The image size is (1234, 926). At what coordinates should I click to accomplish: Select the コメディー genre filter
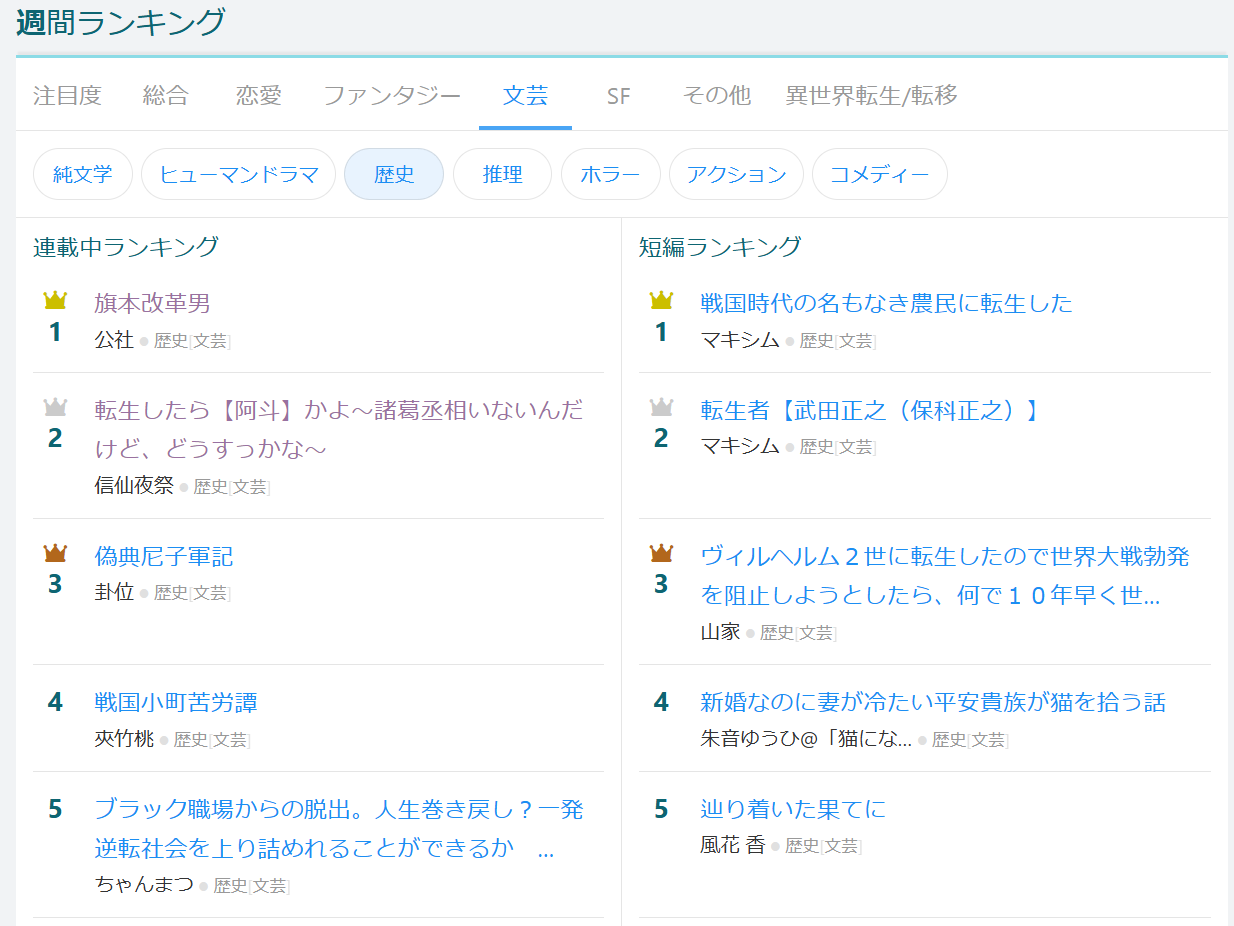click(x=879, y=175)
